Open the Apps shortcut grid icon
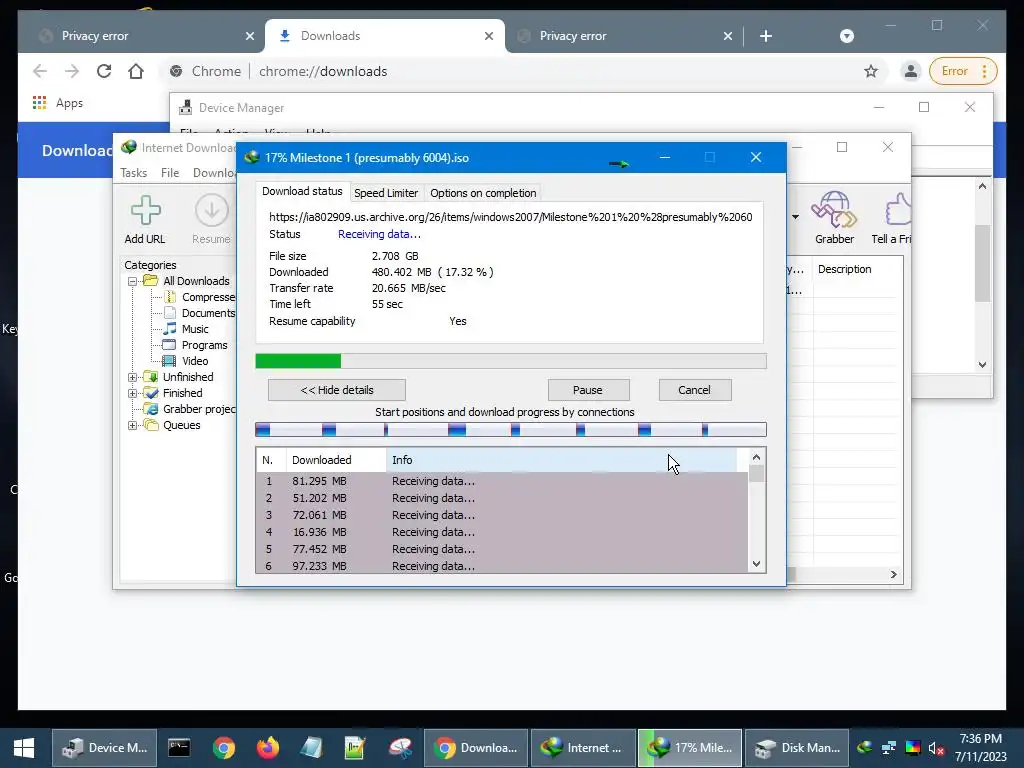The width and height of the screenshot is (1024, 768). pyautogui.click(x=39, y=103)
